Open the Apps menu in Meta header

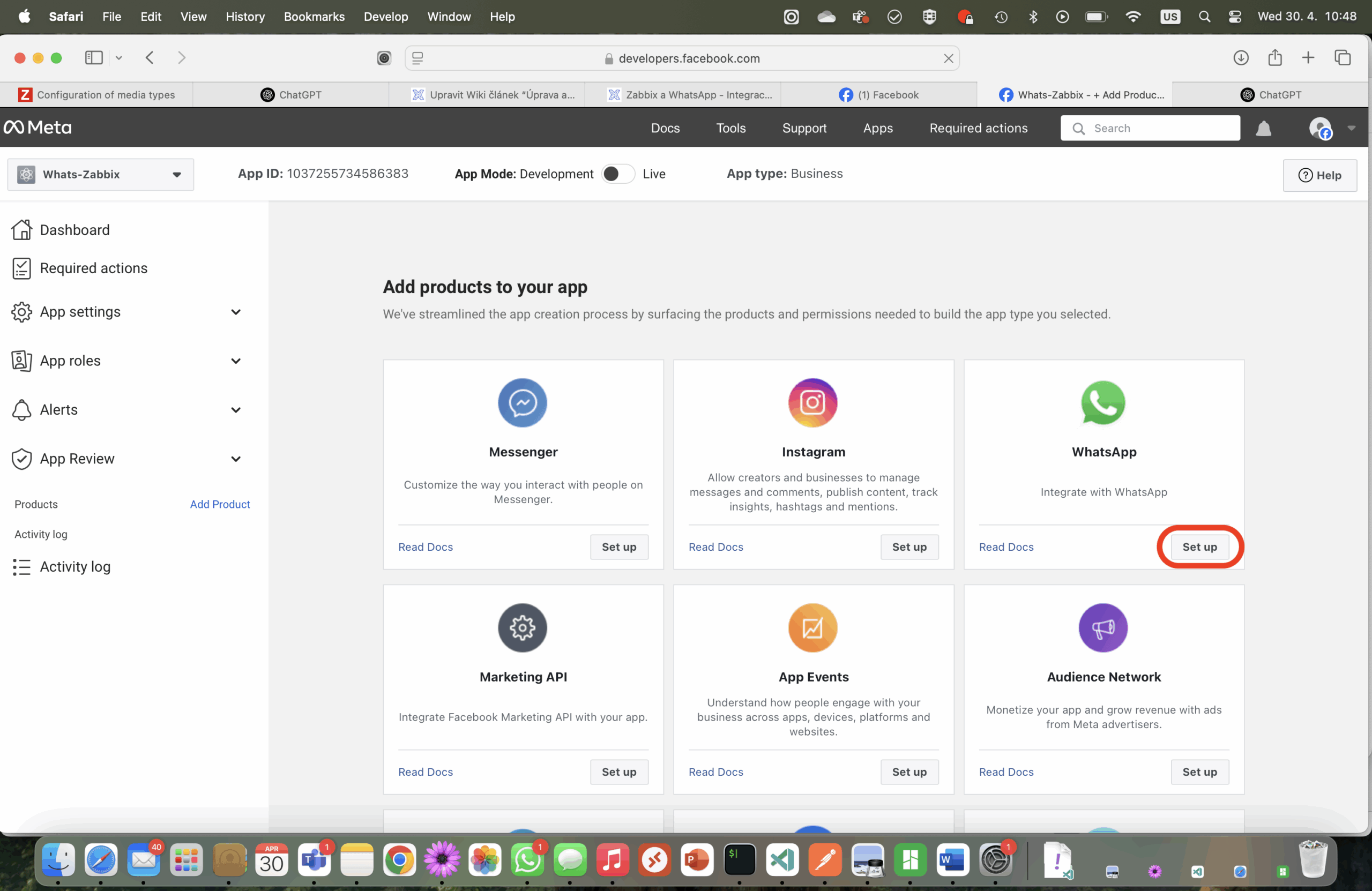click(x=877, y=128)
